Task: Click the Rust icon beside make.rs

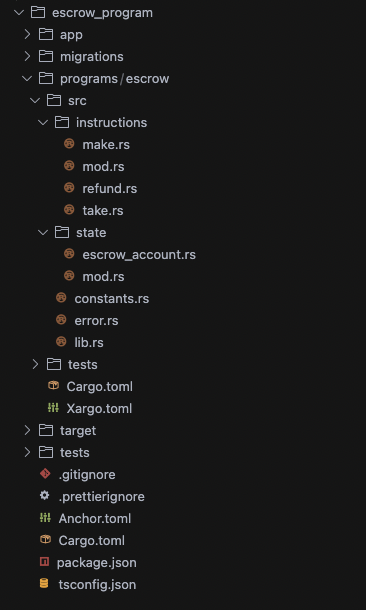Action: click(69, 144)
